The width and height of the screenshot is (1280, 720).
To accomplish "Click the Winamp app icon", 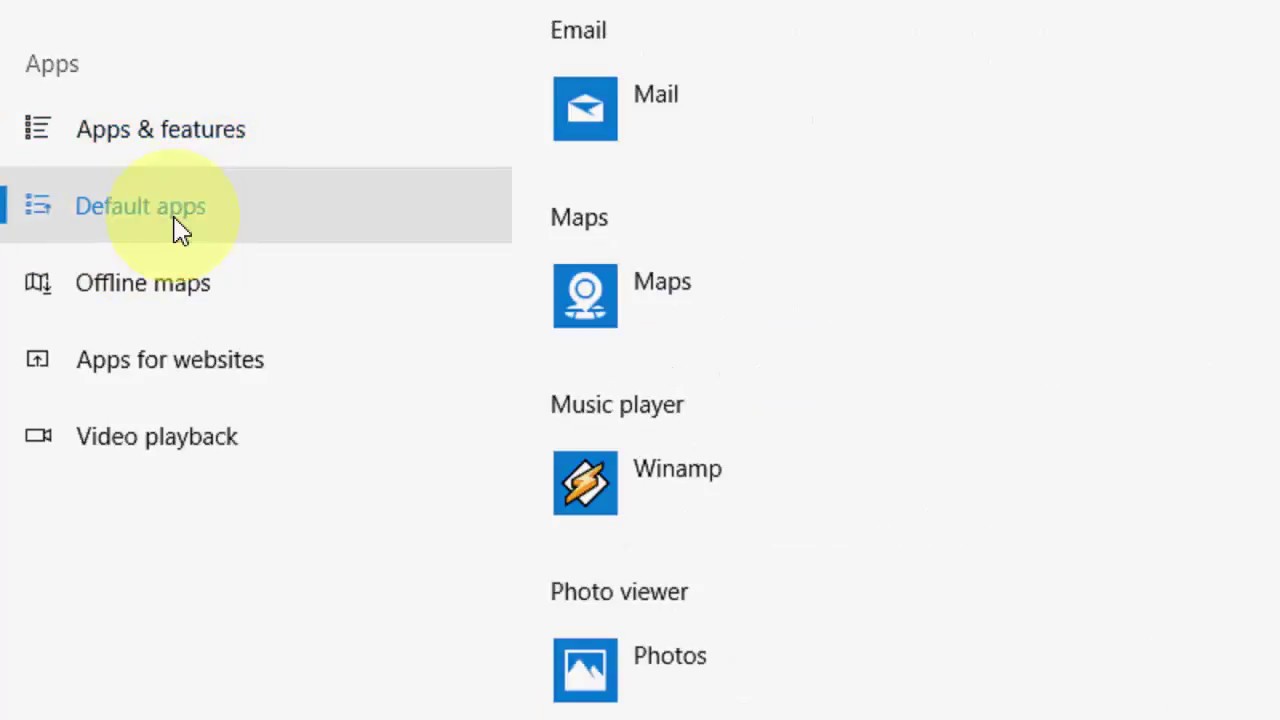I will (x=585, y=482).
